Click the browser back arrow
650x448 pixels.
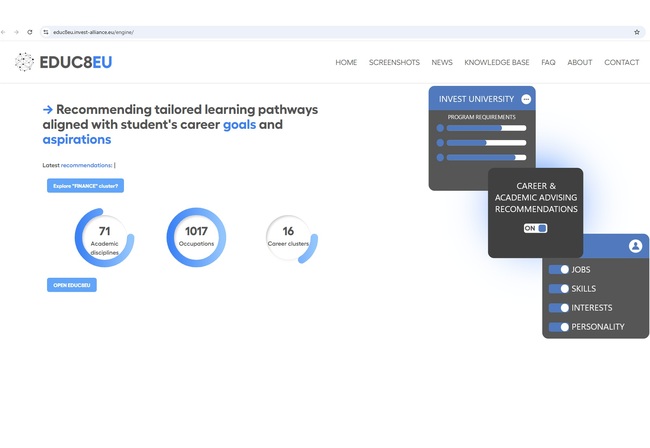click(4, 32)
